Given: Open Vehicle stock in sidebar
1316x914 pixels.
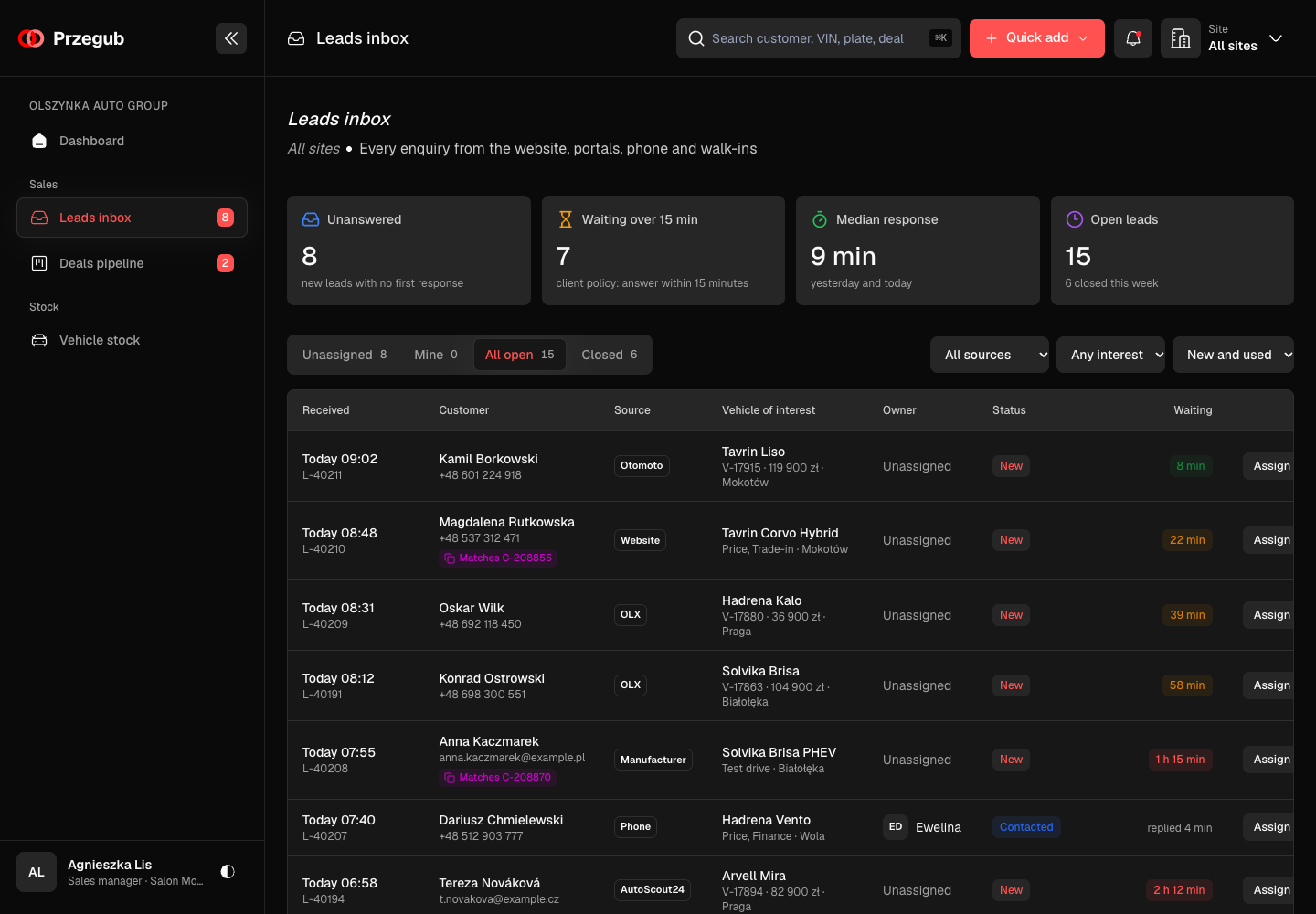Looking at the screenshot, I should (x=132, y=340).
